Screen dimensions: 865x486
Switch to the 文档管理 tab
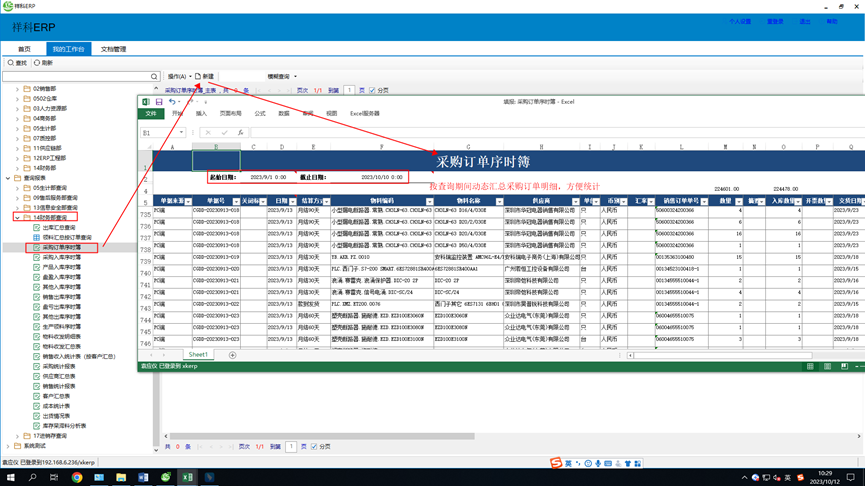pos(113,49)
